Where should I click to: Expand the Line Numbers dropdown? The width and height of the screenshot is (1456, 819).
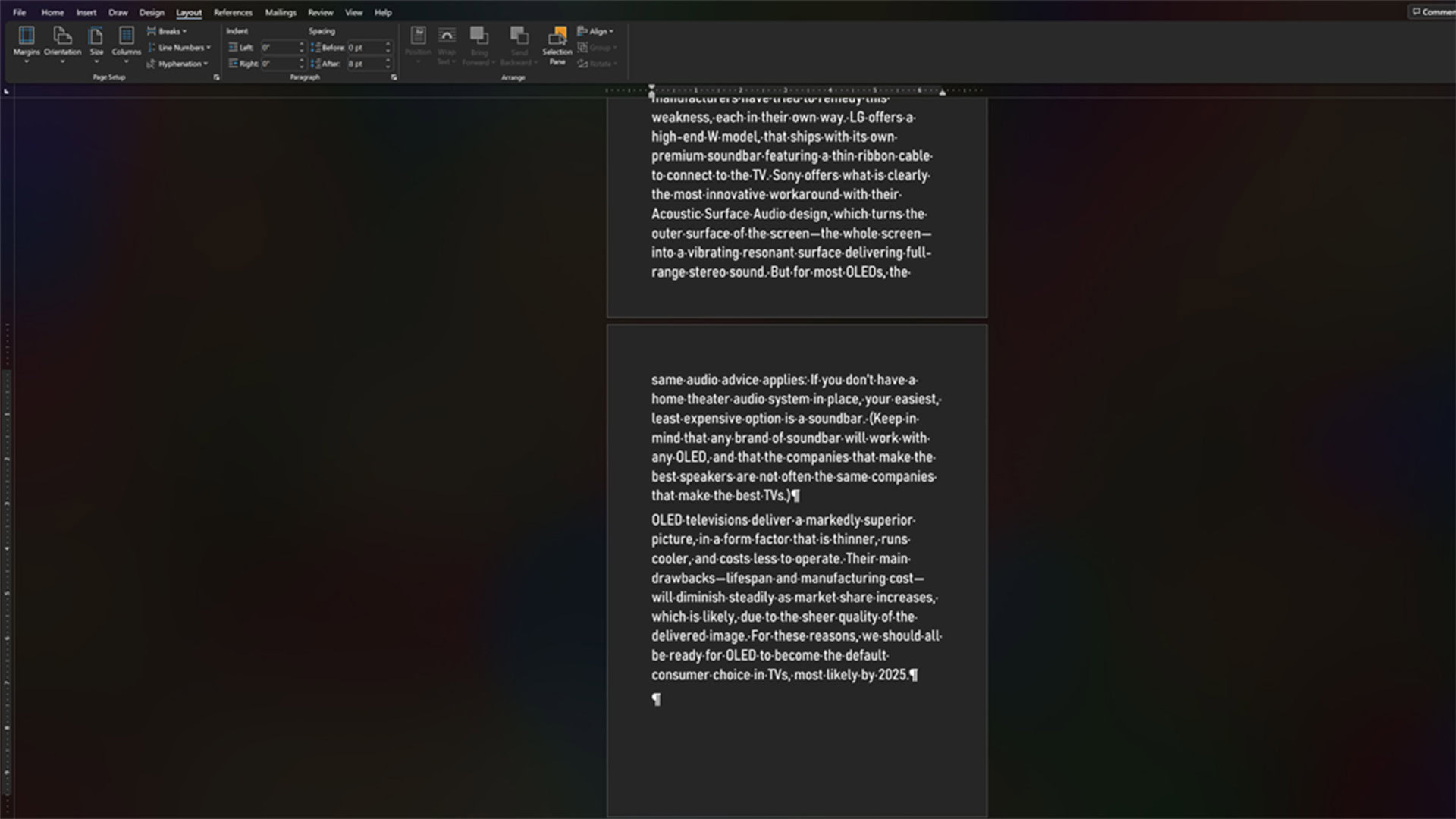(180, 47)
